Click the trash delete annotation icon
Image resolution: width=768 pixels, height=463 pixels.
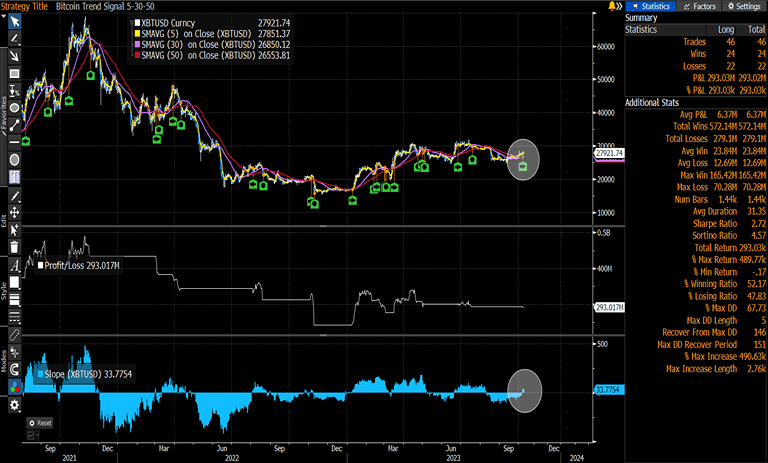(x=15, y=247)
